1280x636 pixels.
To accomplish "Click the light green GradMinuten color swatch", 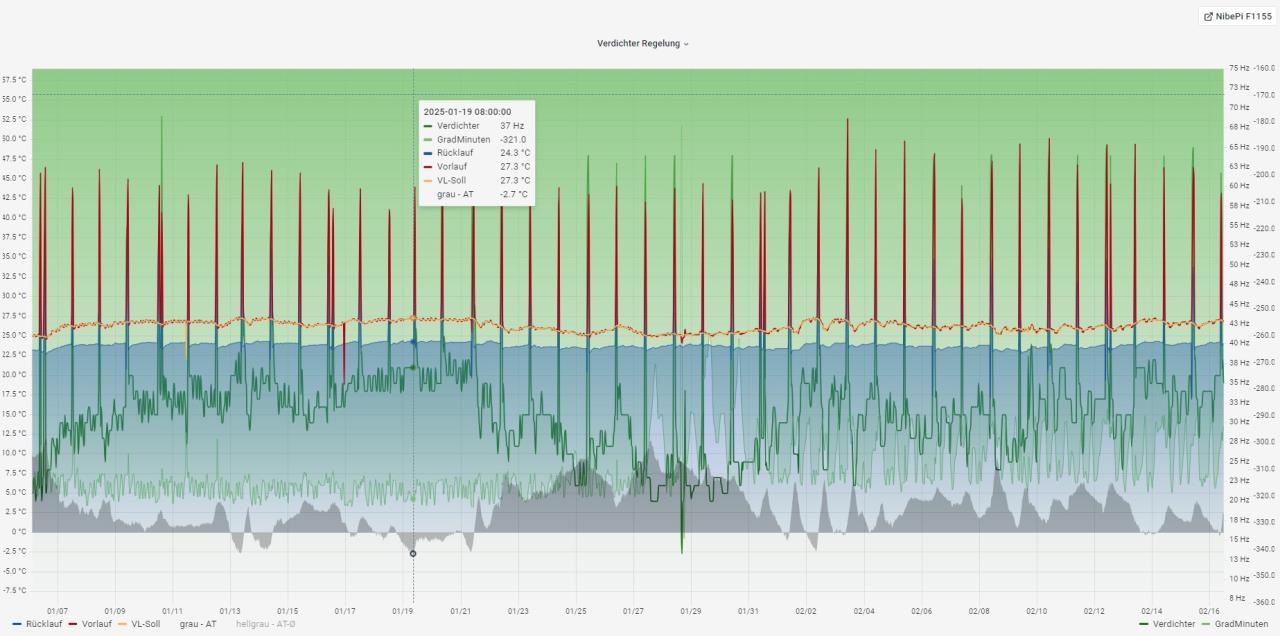I will click(x=1206, y=624).
